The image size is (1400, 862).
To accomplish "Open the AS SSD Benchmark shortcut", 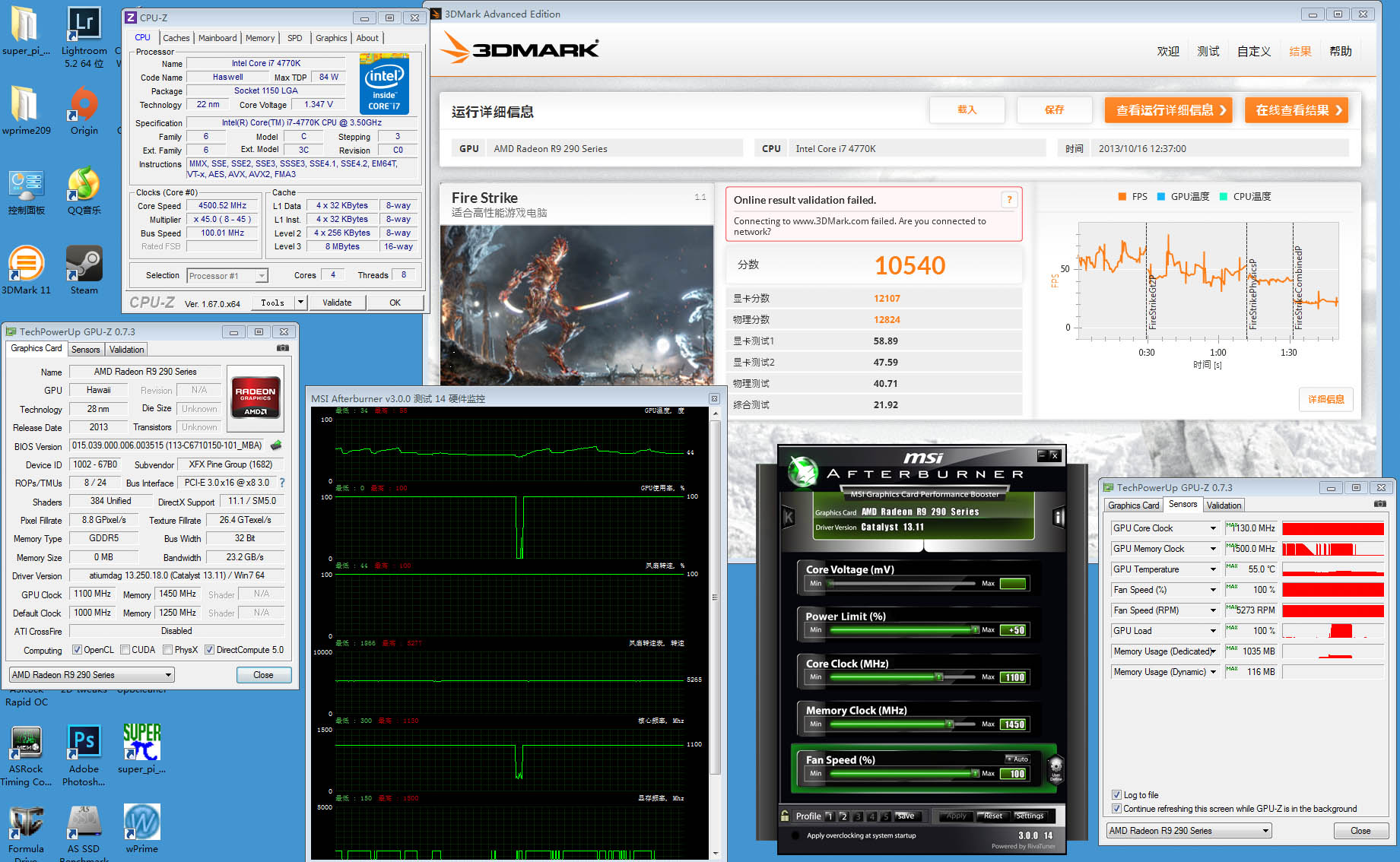I will point(84,833).
